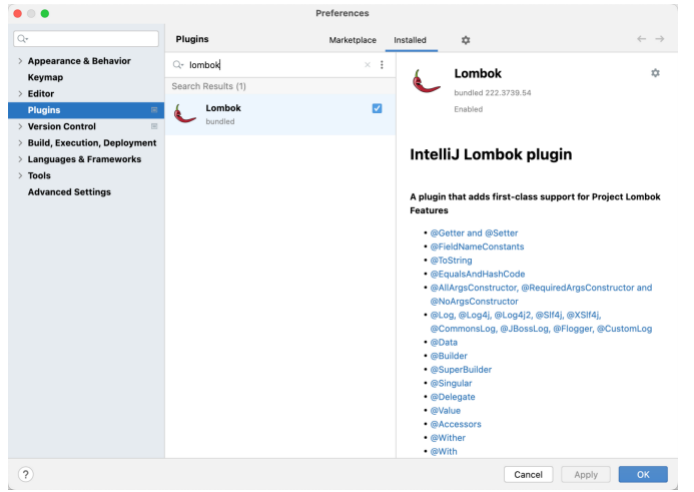Click the forward navigation arrow

click(x=660, y=39)
